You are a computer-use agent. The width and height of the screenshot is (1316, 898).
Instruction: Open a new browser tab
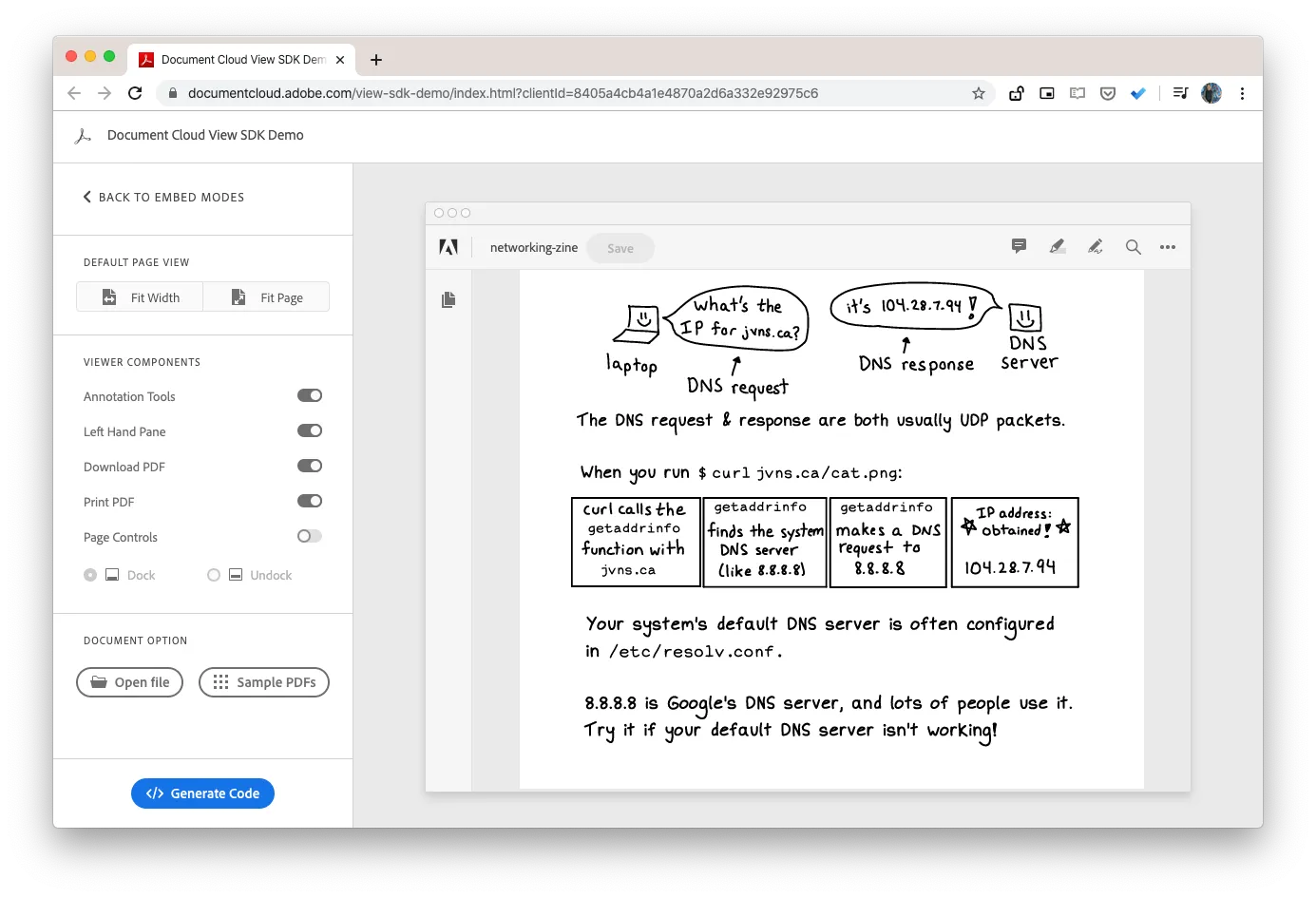pyautogui.click(x=375, y=59)
